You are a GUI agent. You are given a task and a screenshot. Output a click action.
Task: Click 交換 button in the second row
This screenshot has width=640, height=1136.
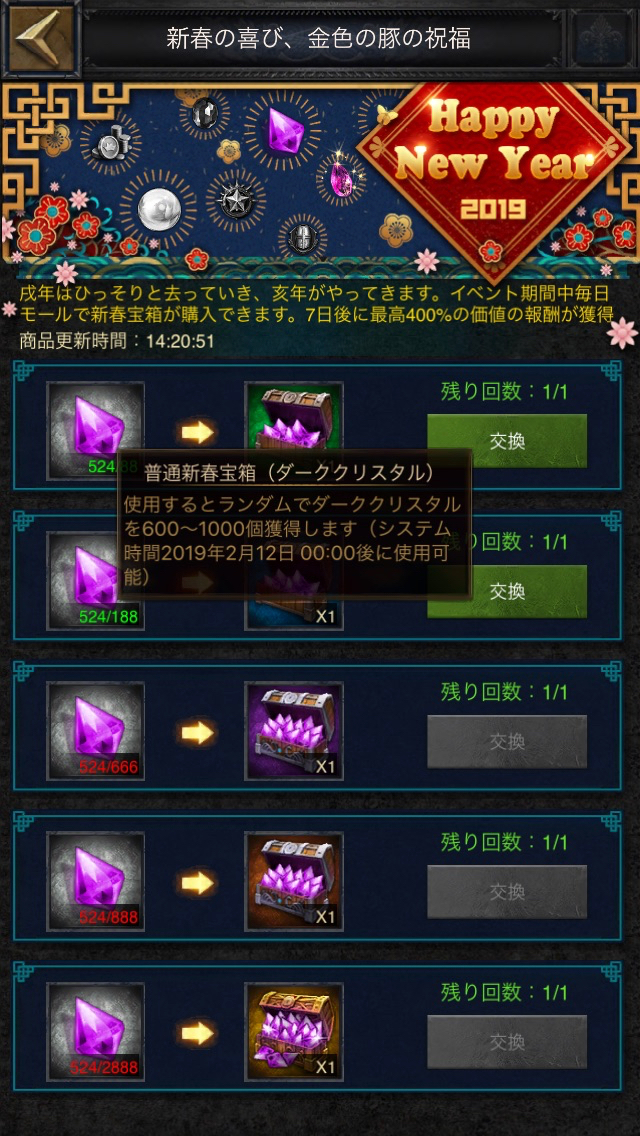pos(507,591)
